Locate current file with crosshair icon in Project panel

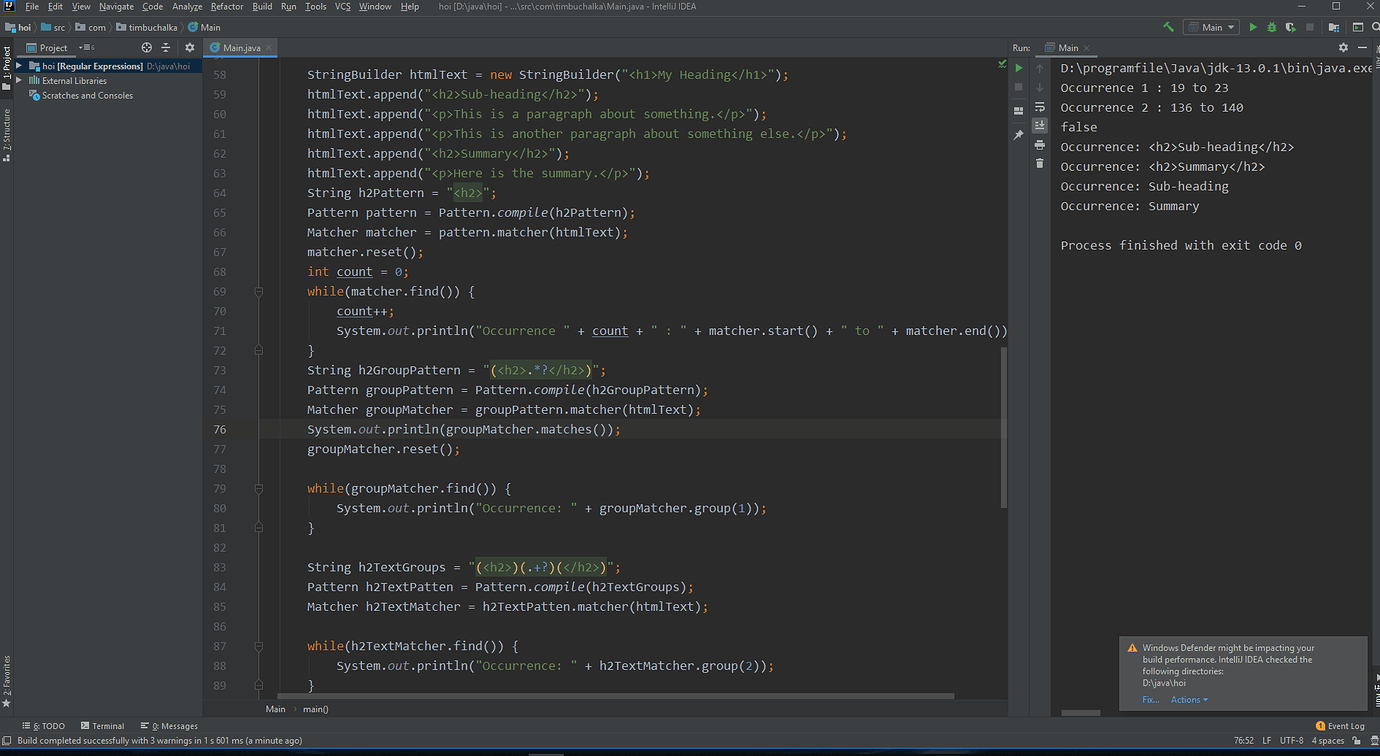tap(148, 47)
